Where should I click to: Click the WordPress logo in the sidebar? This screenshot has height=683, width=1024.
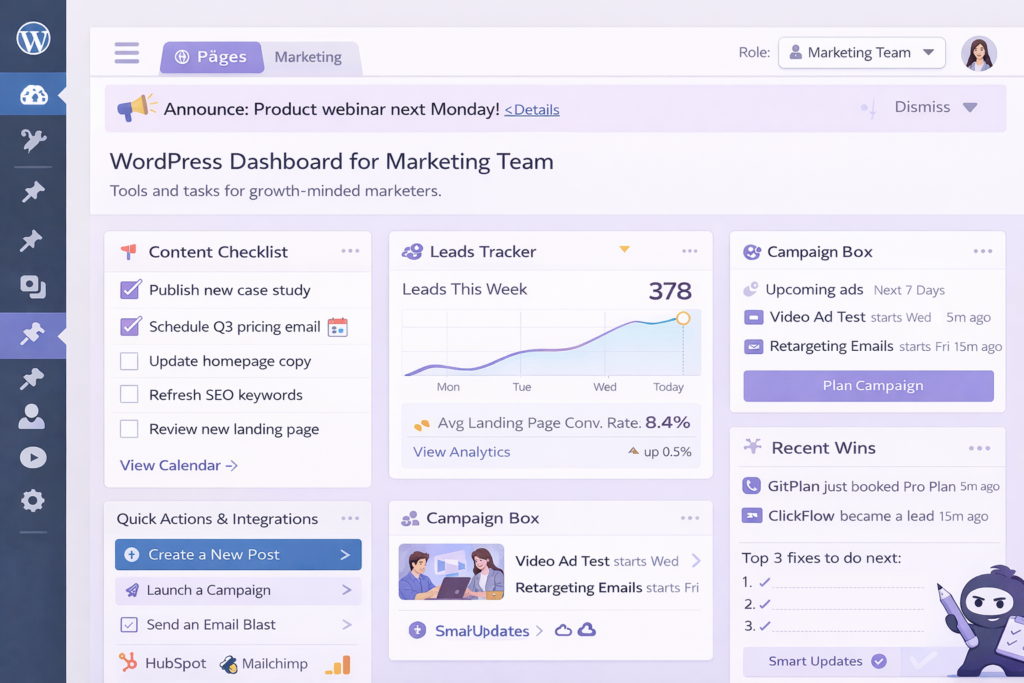coord(33,39)
